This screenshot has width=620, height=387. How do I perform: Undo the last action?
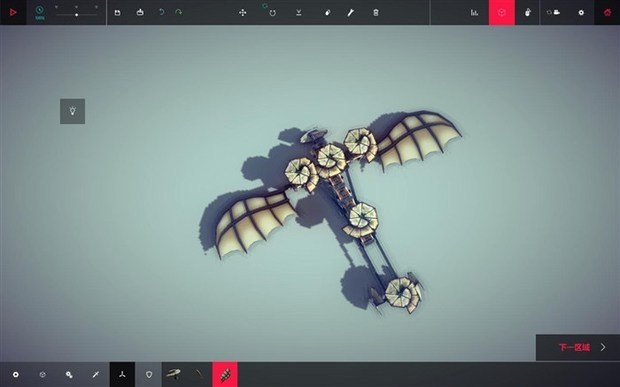pyautogui.click(x=161, y=12)
